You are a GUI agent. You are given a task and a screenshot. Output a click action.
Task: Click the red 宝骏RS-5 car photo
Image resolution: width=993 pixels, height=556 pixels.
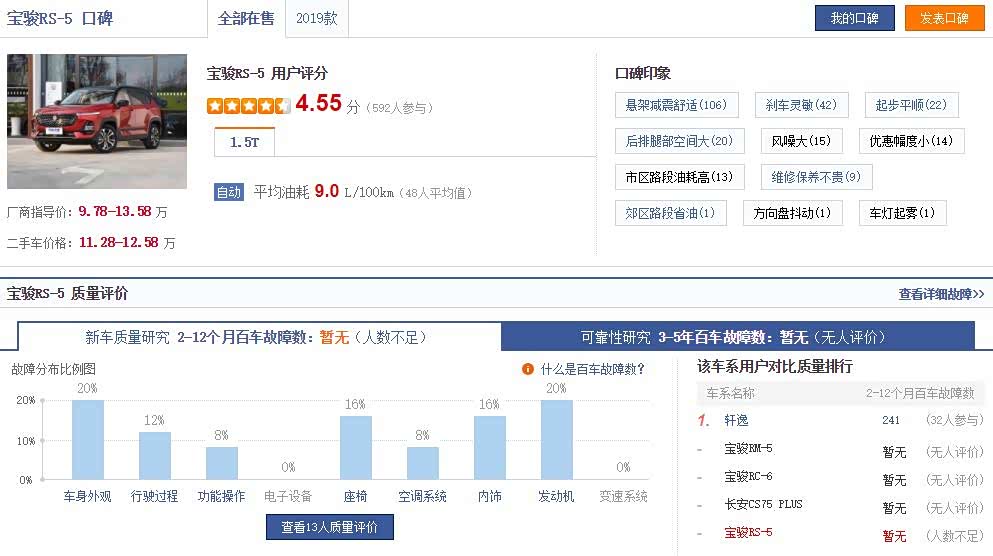(x=97, y=122)
